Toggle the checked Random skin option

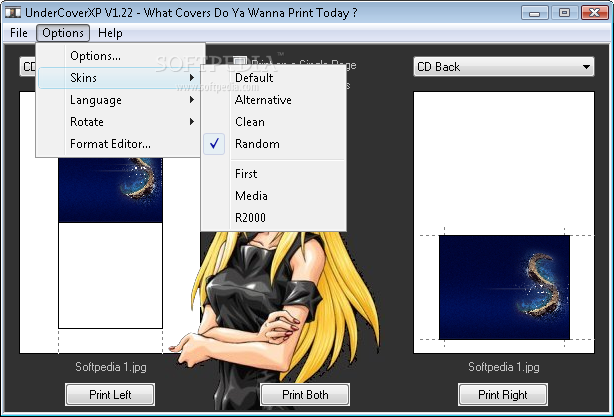pos(274,144)
